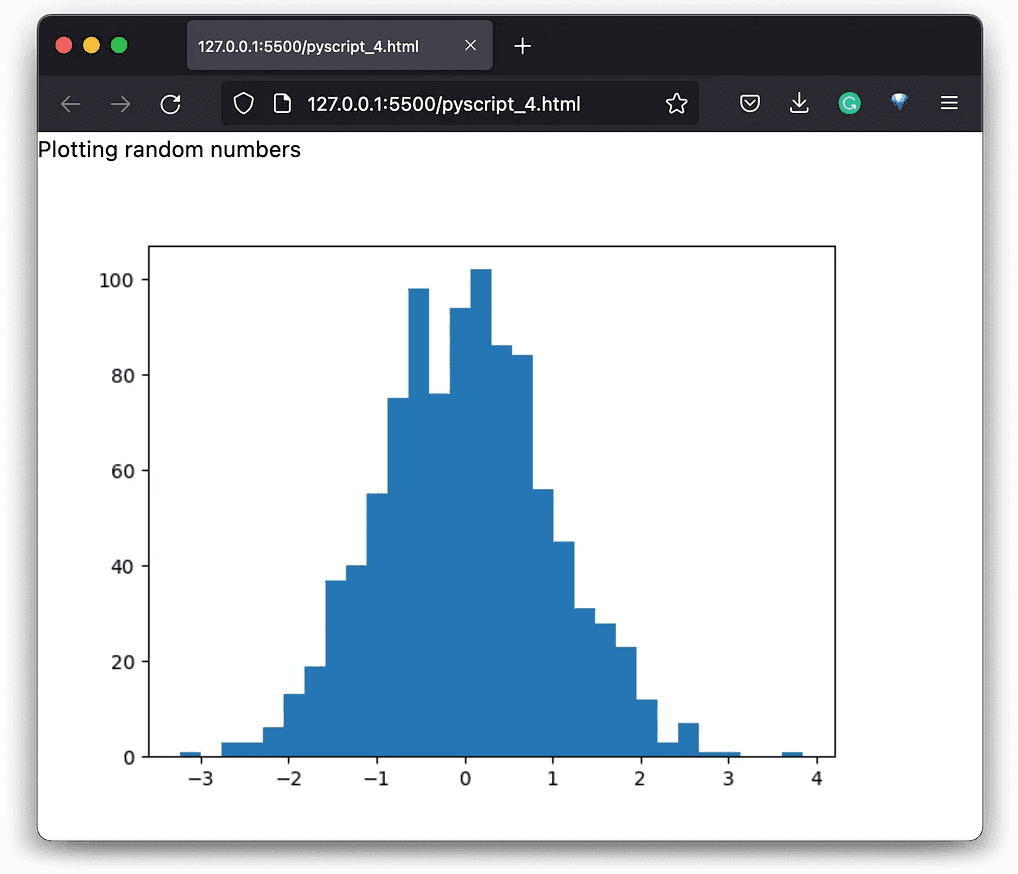This screenshot has height=874, width=1018.
Task: Click the page info document icon
Action: (x=282, y=103)
